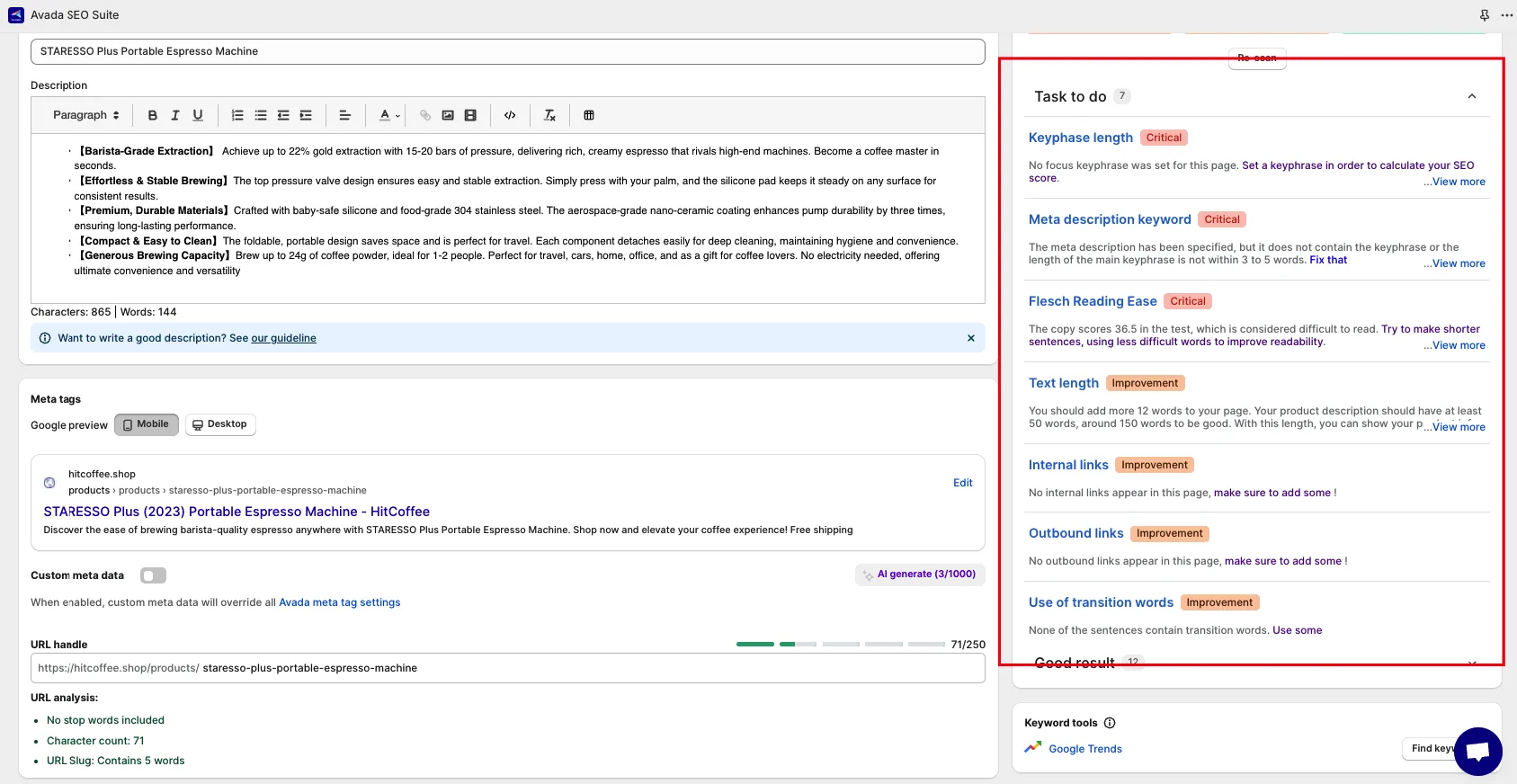Click the insert link toolbar icon
Image resolution: width=1517 pixels, height=784 pixels.
coord(425,115)
